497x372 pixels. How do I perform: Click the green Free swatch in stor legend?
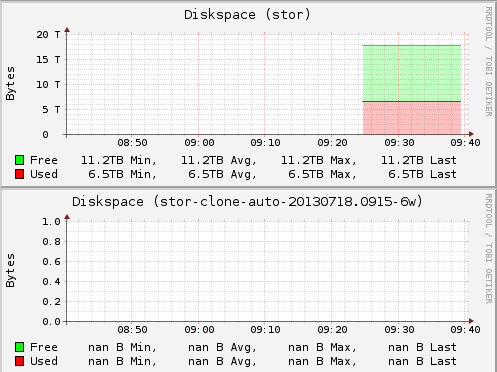pyautogui.click(x=19, y=160)
